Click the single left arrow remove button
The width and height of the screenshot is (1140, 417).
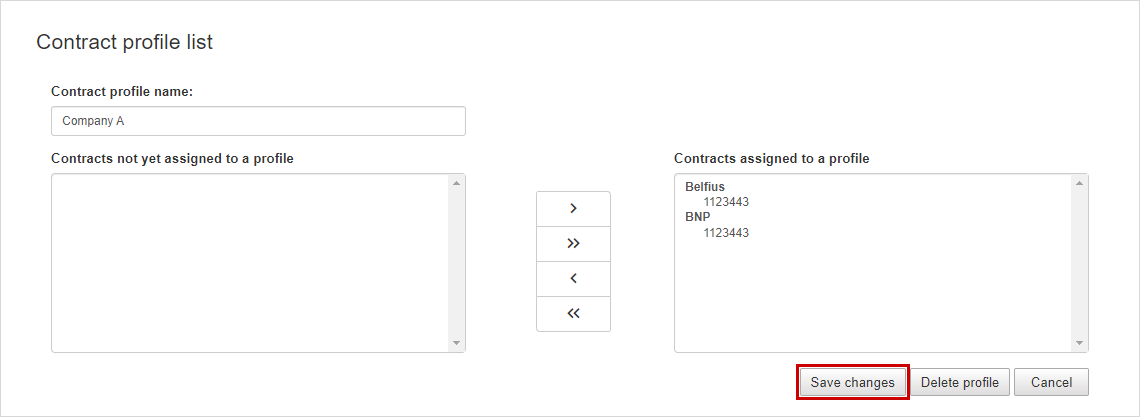tap(573, 279)
